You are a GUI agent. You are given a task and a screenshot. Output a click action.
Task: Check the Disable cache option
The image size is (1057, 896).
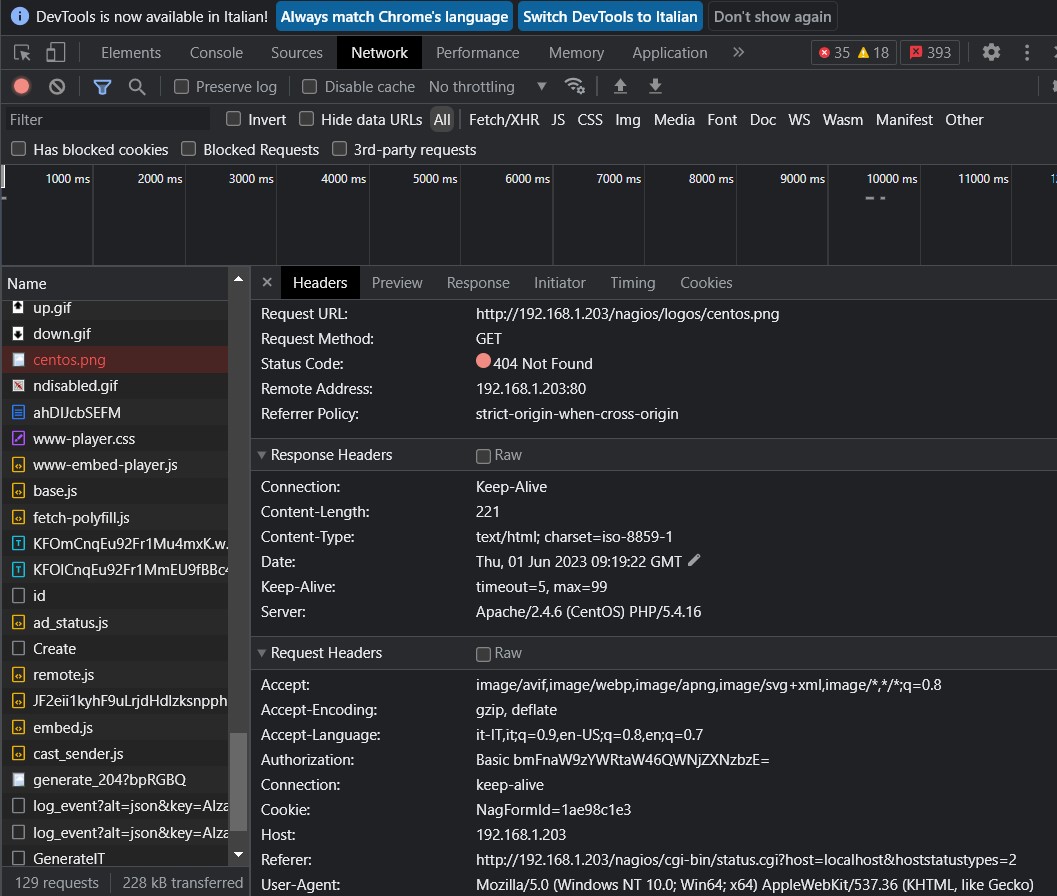tap(310, 87)
